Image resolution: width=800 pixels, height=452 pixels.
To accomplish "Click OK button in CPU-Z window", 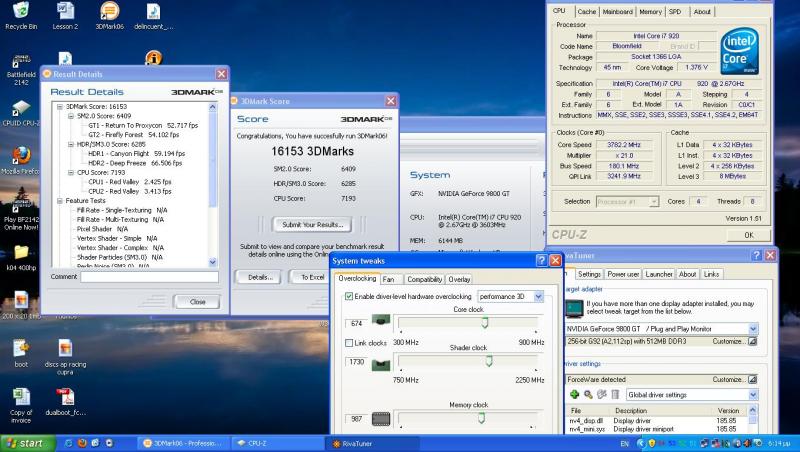I will pyautogui.click(x=748, y=235).
